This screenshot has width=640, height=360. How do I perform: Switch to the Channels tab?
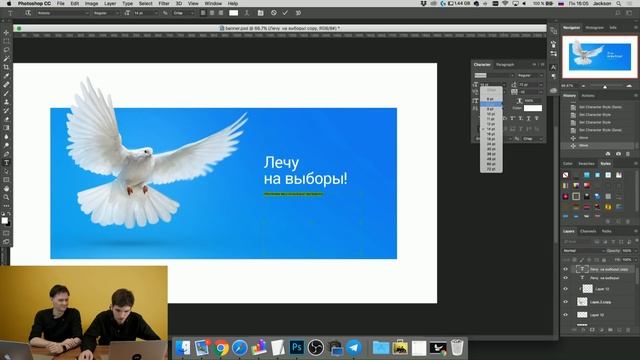[588, 231]
